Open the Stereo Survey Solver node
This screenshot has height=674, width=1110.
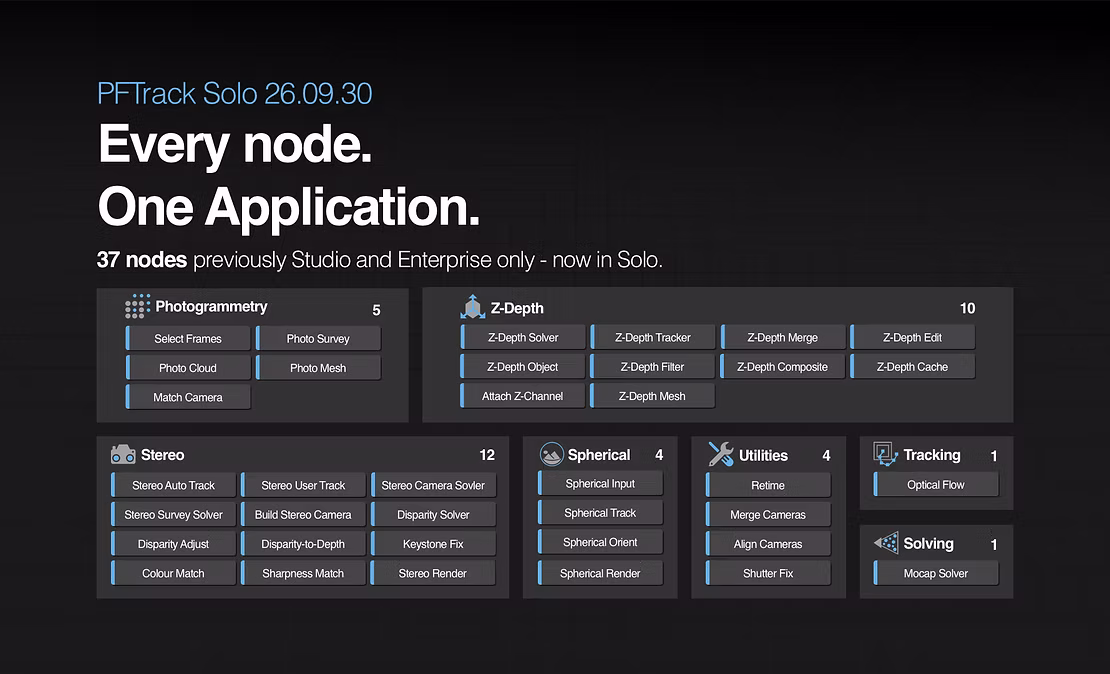pos(173,515)
